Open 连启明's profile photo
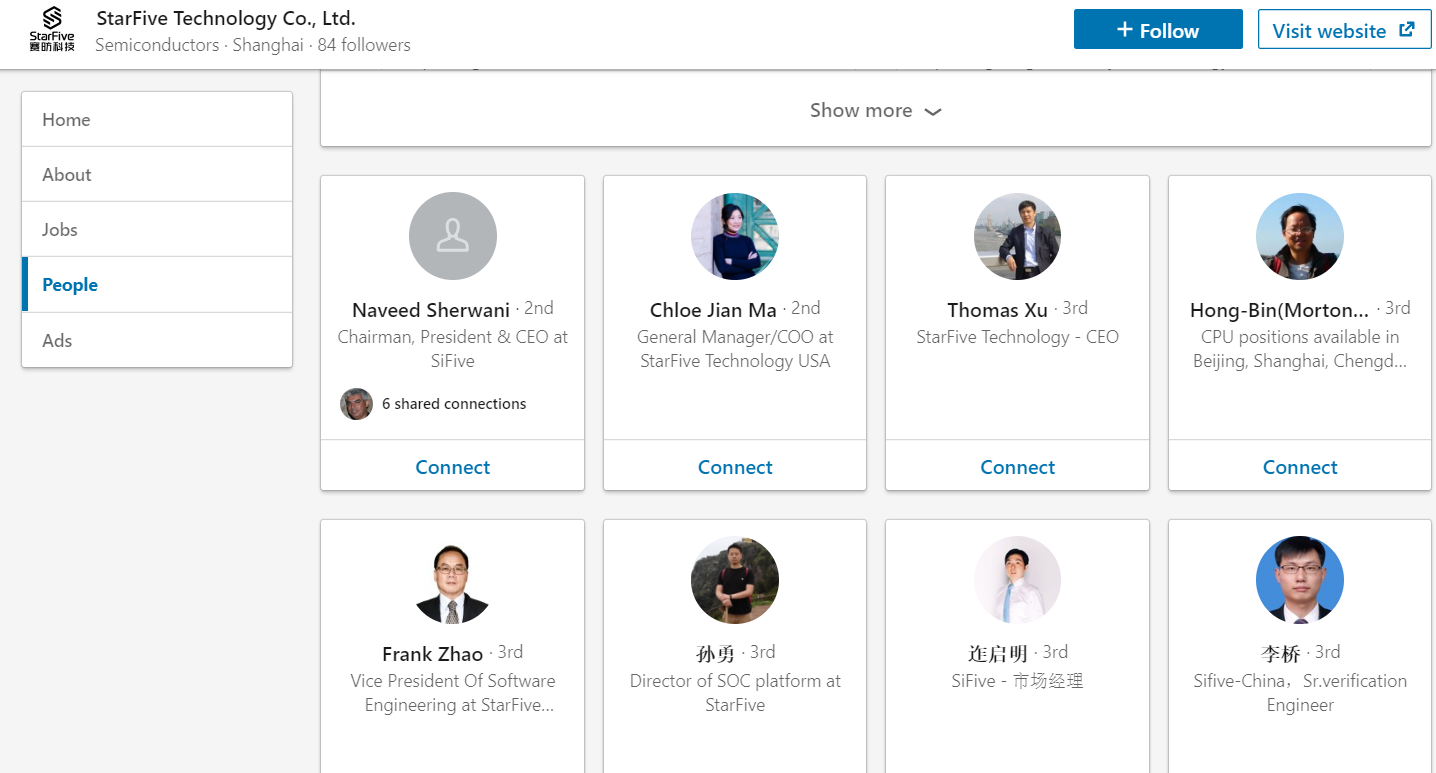This screenshot has height=773, width=1436. 1018,580
